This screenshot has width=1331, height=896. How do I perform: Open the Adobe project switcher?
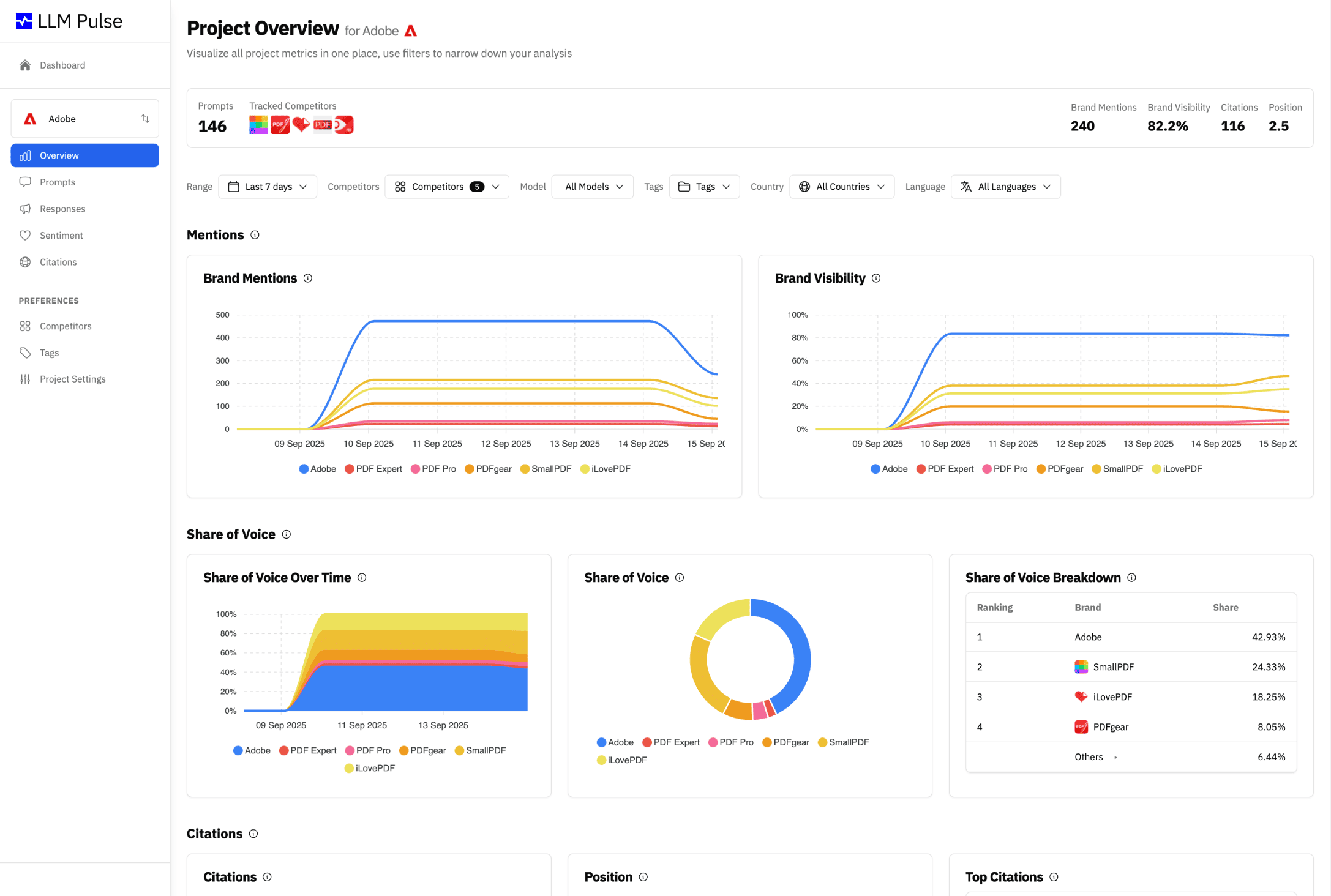click(84, 119)
